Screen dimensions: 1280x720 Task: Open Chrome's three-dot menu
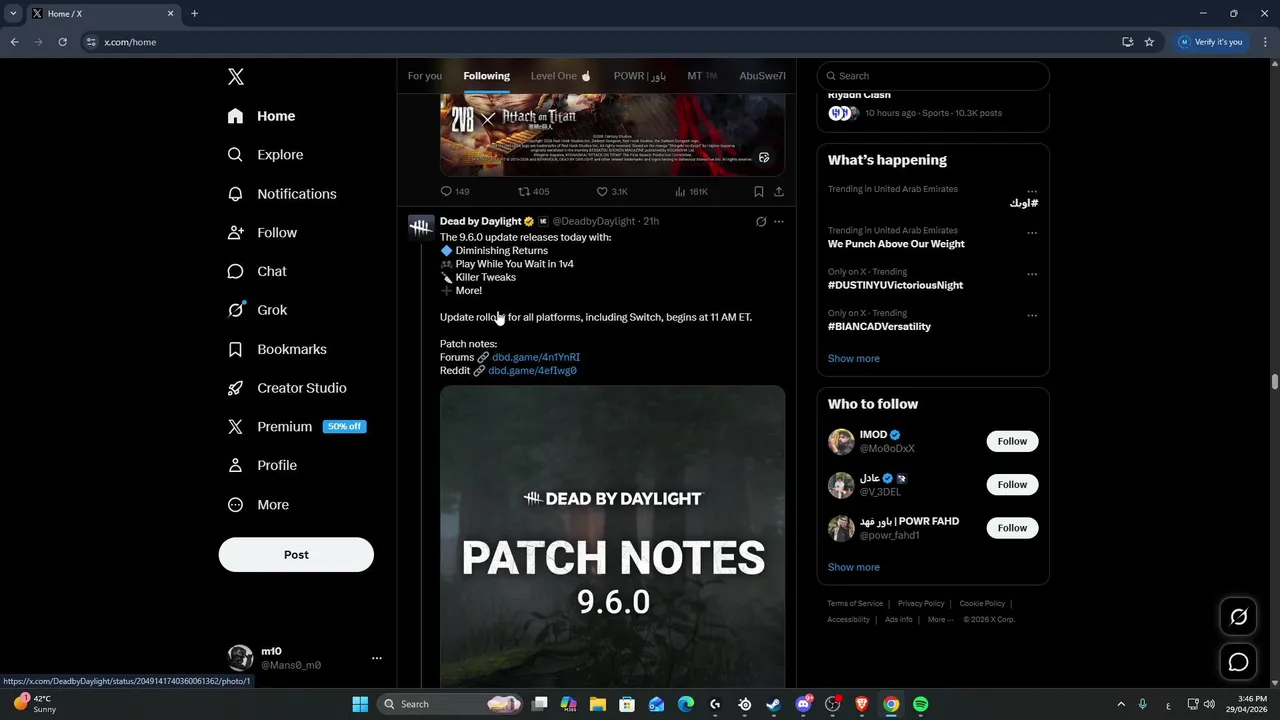pos(1265,42)
